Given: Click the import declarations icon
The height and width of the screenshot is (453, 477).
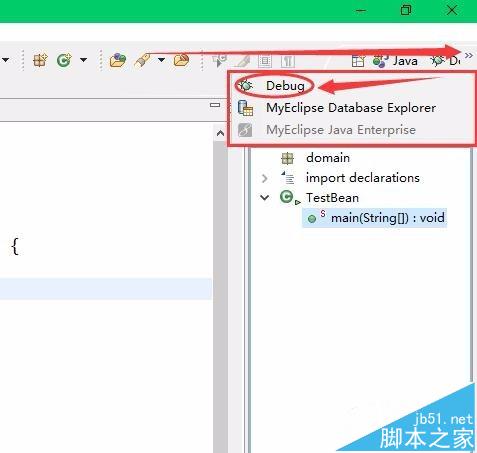Looking at the screenshot, I should [288, 178].
